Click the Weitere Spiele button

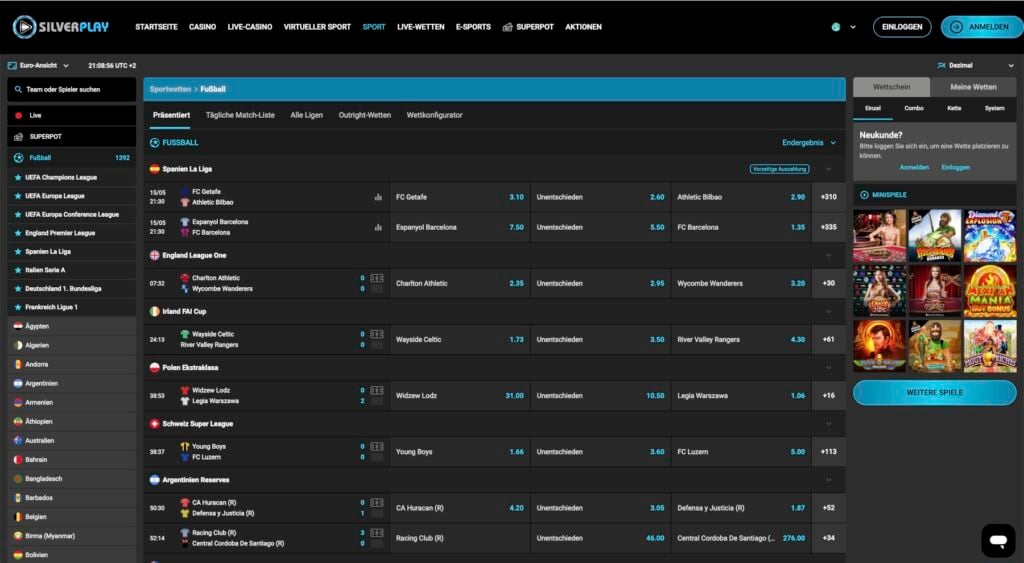point(935,393)
